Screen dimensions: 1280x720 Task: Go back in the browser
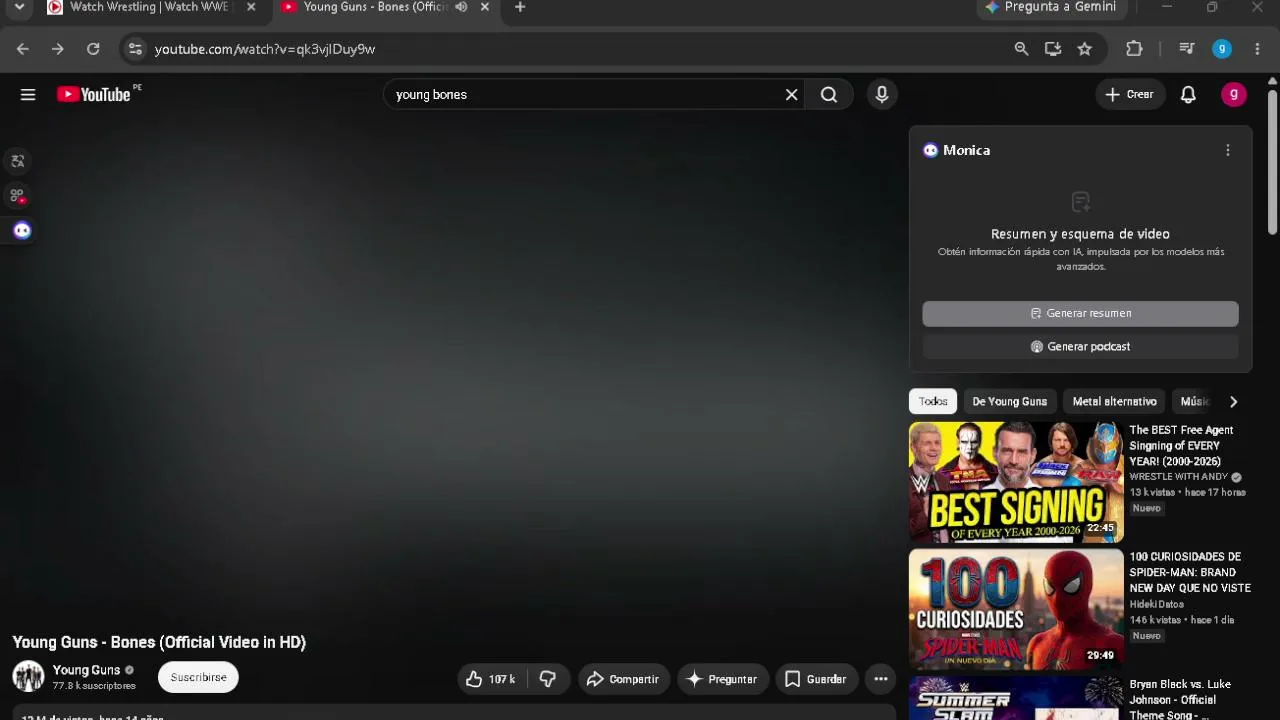point(23,49)
